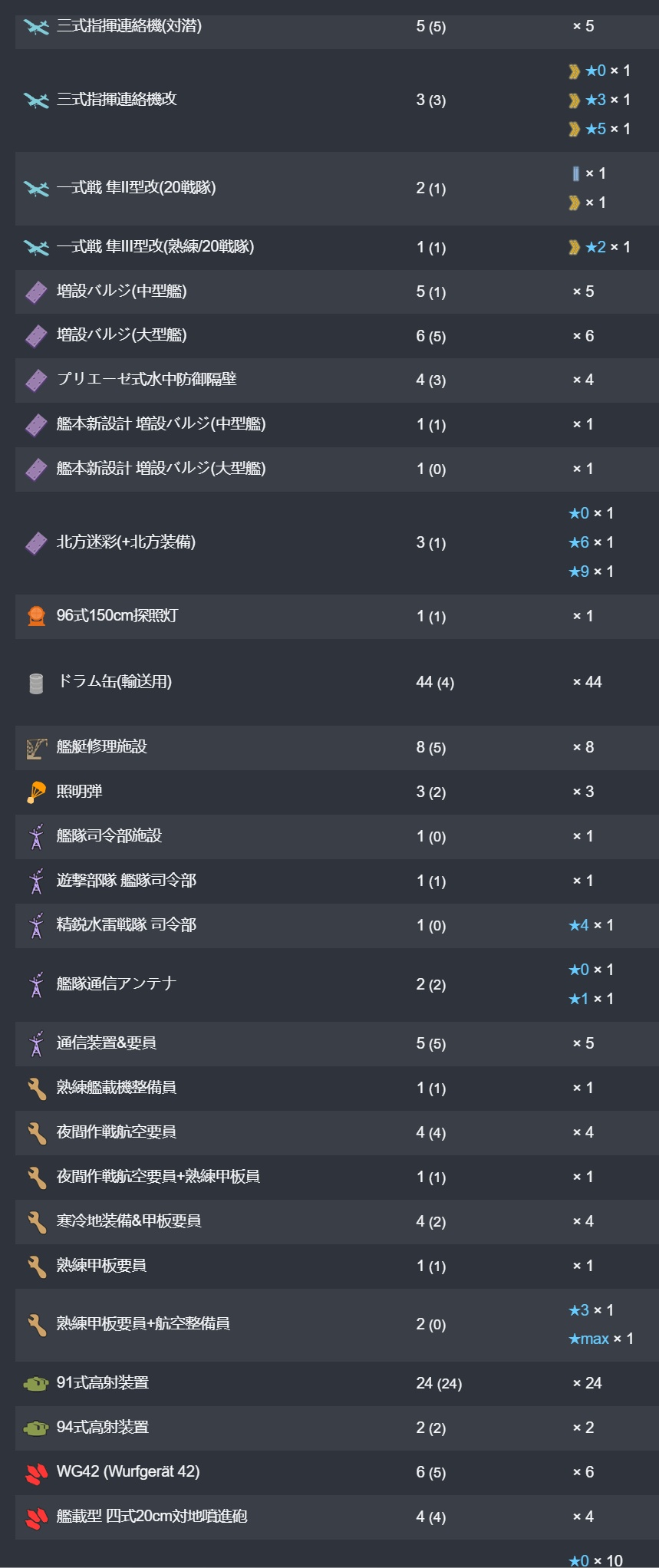Click the aircraft icon beside 三式指揮連絡機改
659x1568 pixels.
click(x=36, y=100)
